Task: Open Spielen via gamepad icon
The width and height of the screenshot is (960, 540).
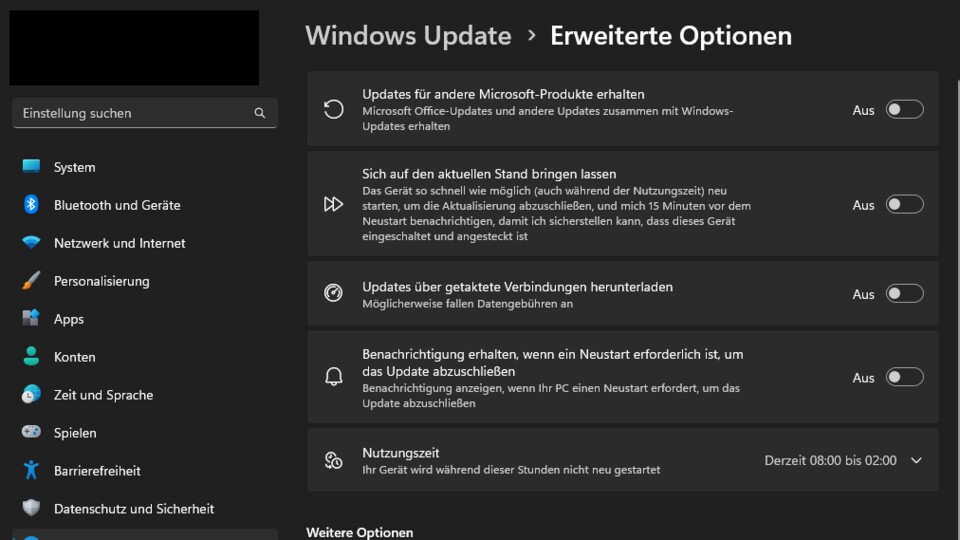Action: [x=31, y=432]
